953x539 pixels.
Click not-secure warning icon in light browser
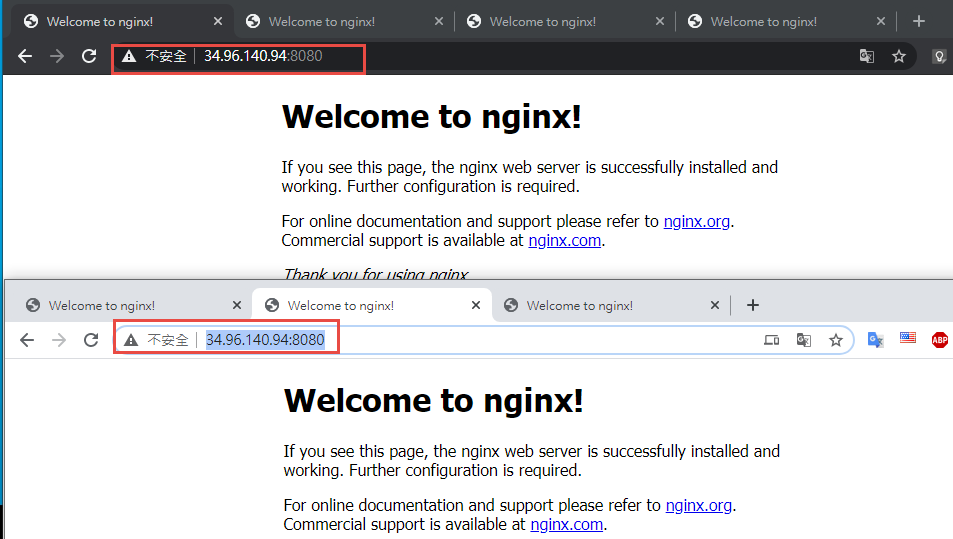point(131,340)
